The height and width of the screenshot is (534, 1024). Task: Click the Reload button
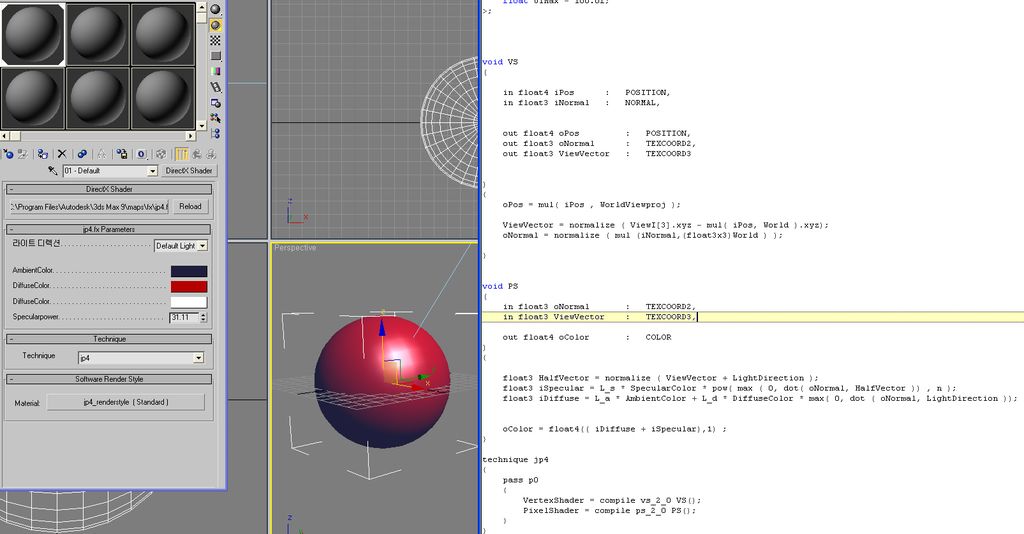190,206
